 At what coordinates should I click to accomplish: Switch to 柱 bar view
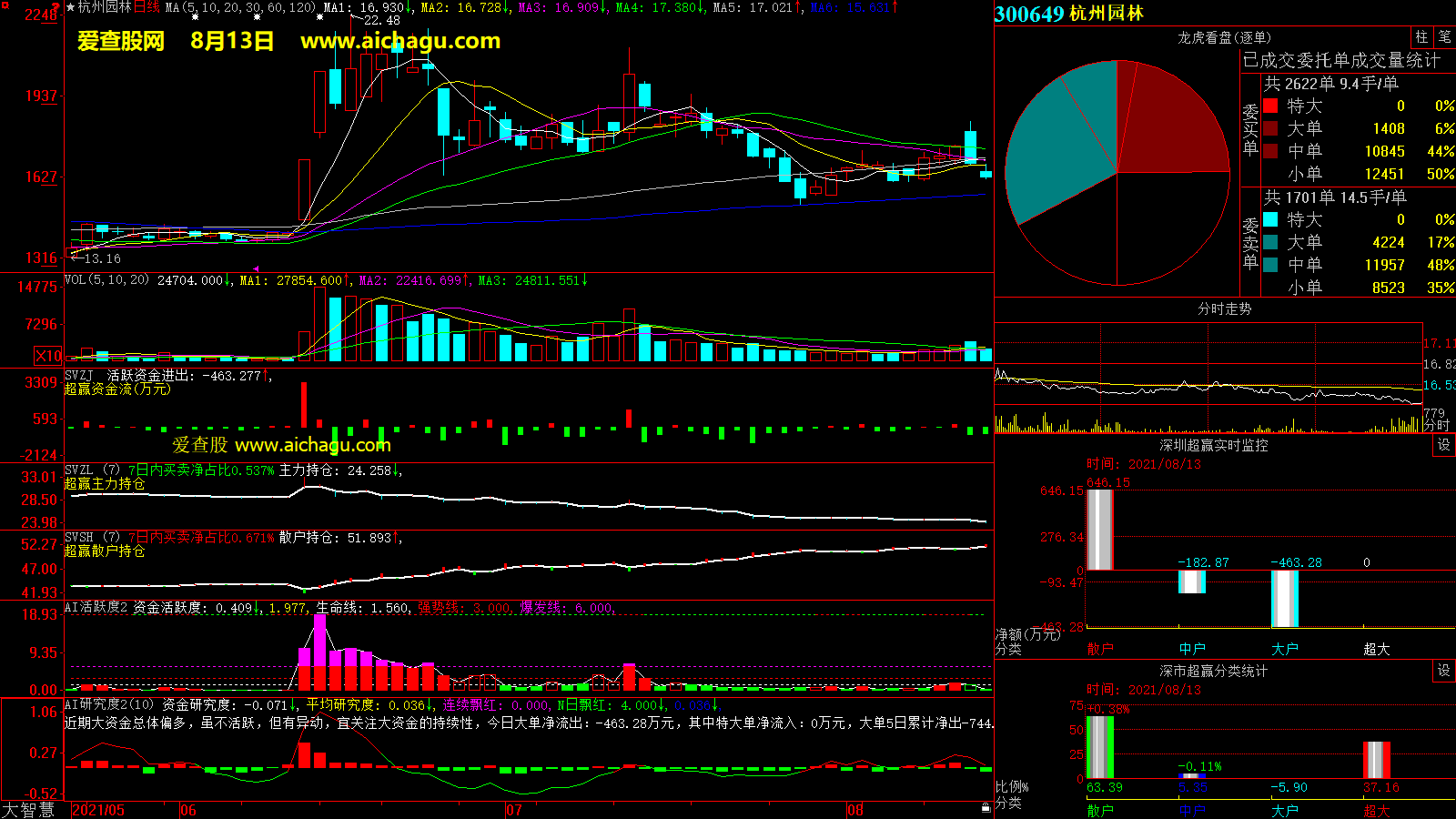pyautogui.click(x=1421, y=37)
